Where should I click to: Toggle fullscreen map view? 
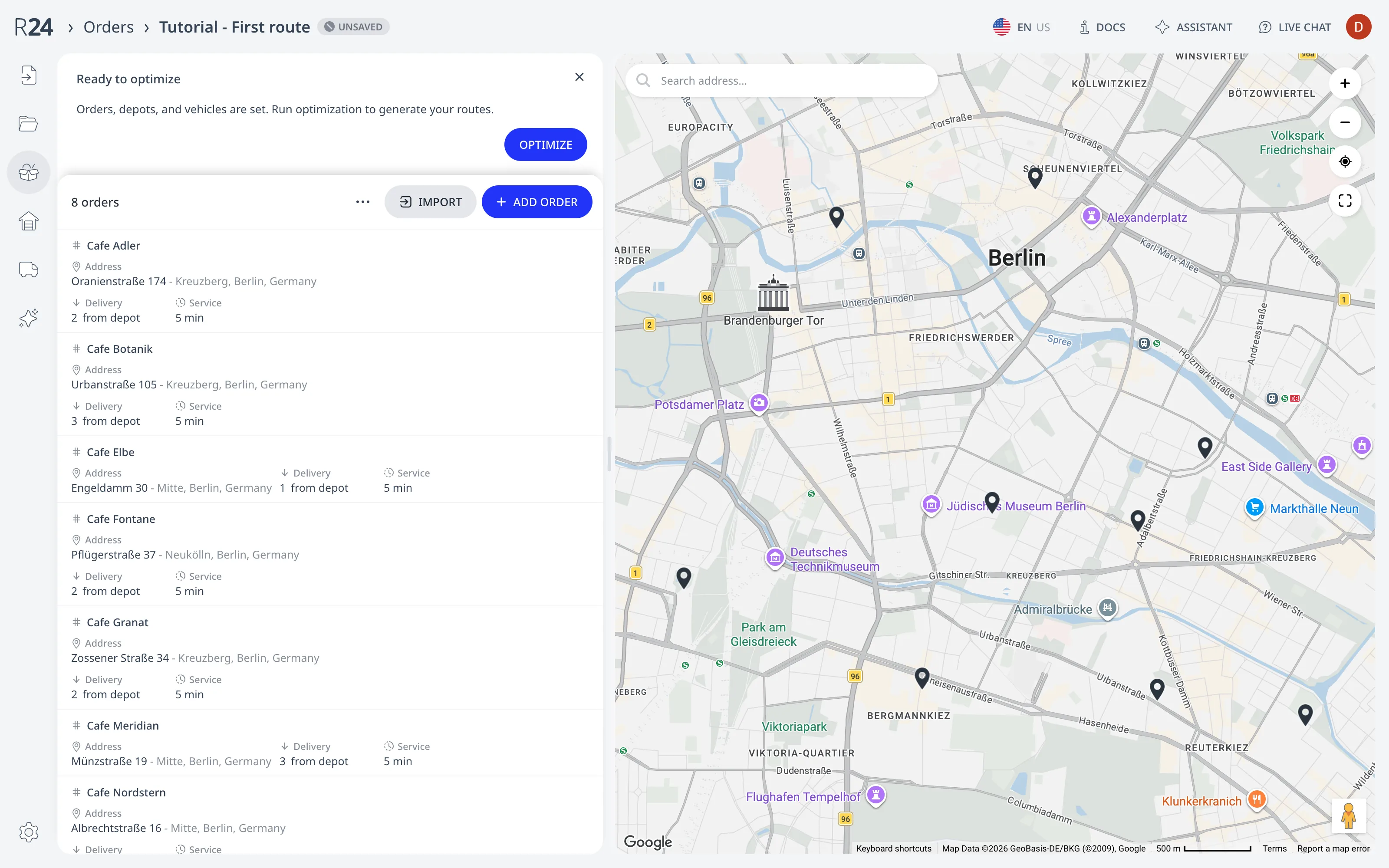[x=1345, y=201]
